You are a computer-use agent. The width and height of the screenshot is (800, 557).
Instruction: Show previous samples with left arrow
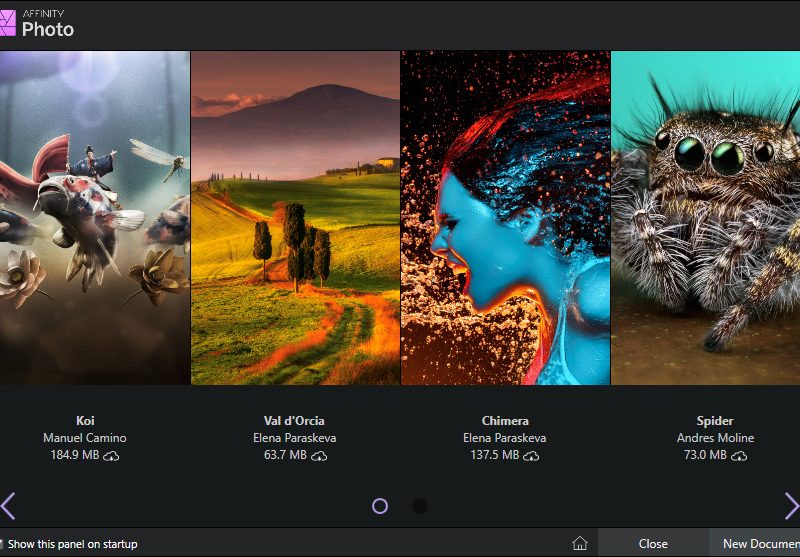coord(8,506)
